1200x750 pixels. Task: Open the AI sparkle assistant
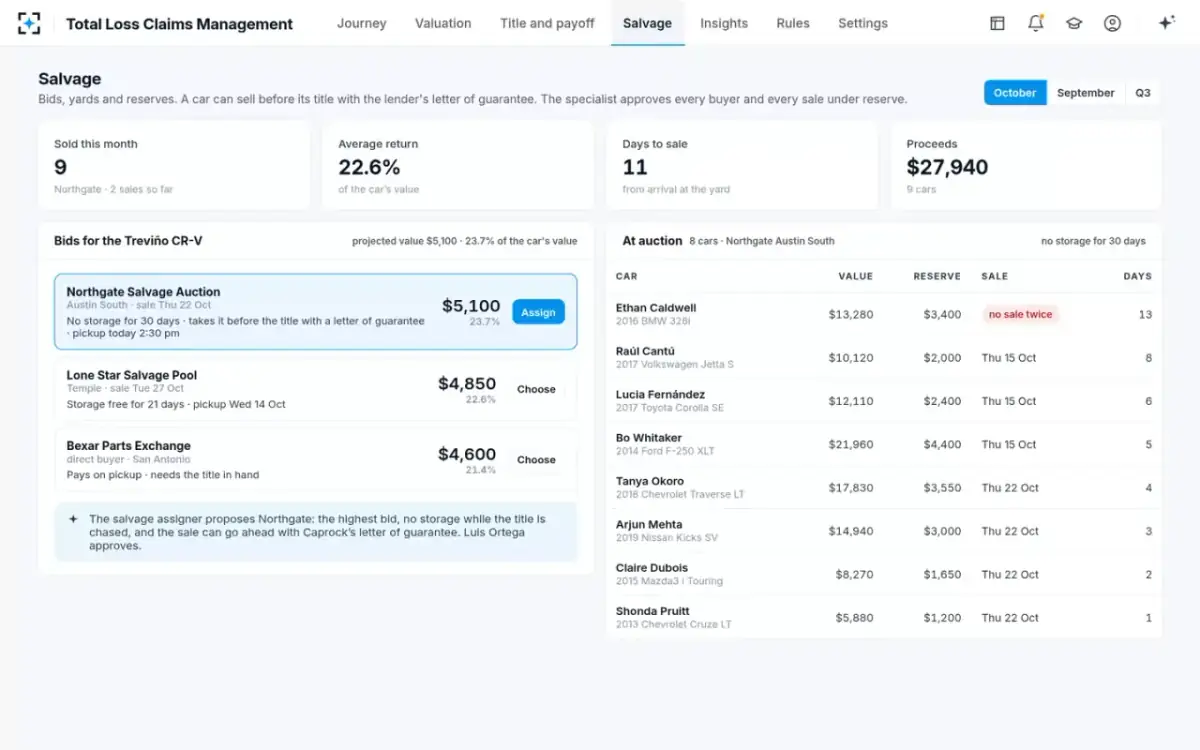click(1166, 23)
